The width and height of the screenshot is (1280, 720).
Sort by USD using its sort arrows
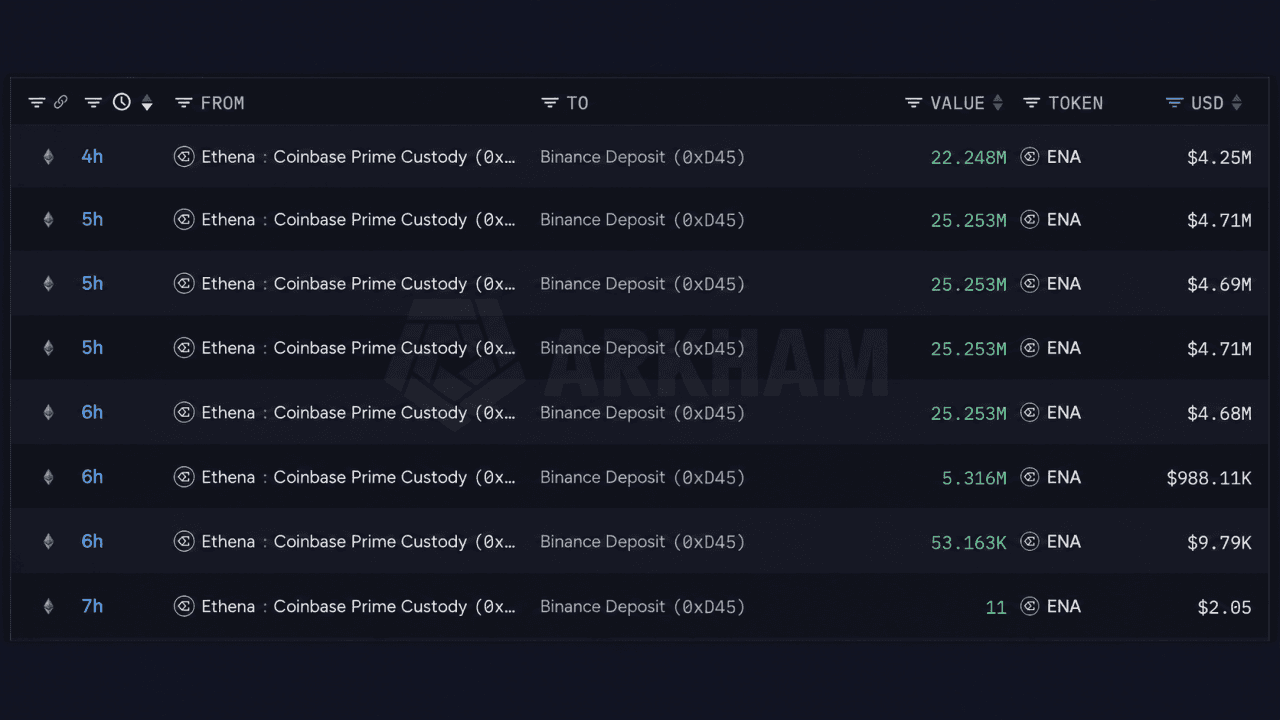point(1237,102)
